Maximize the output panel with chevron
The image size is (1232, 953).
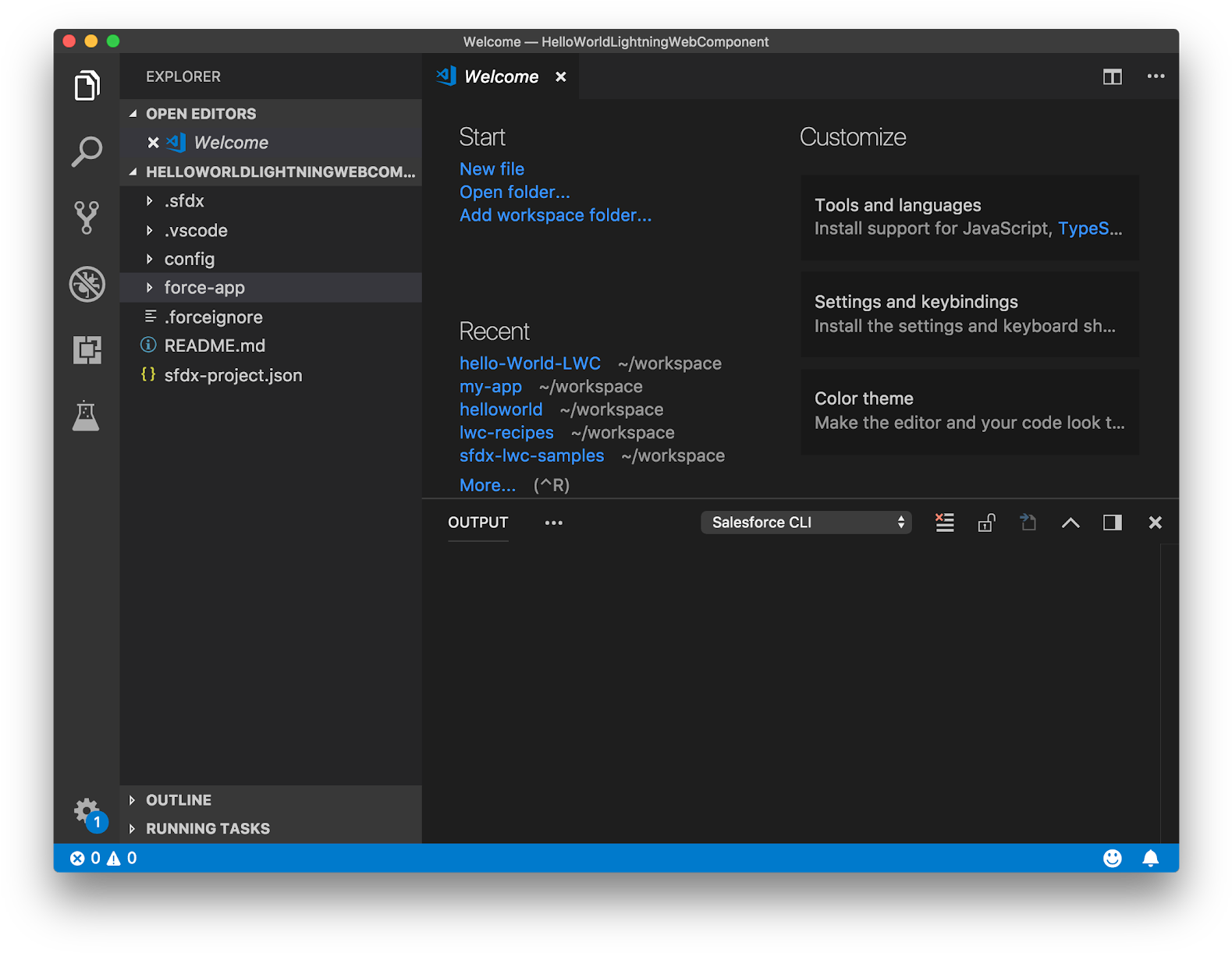coord(1070,523)
